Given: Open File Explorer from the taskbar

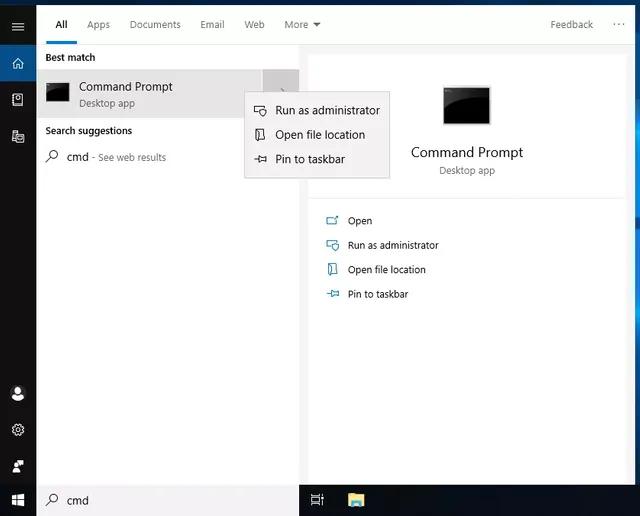Looking at the screenshot, I should [356, 500].
